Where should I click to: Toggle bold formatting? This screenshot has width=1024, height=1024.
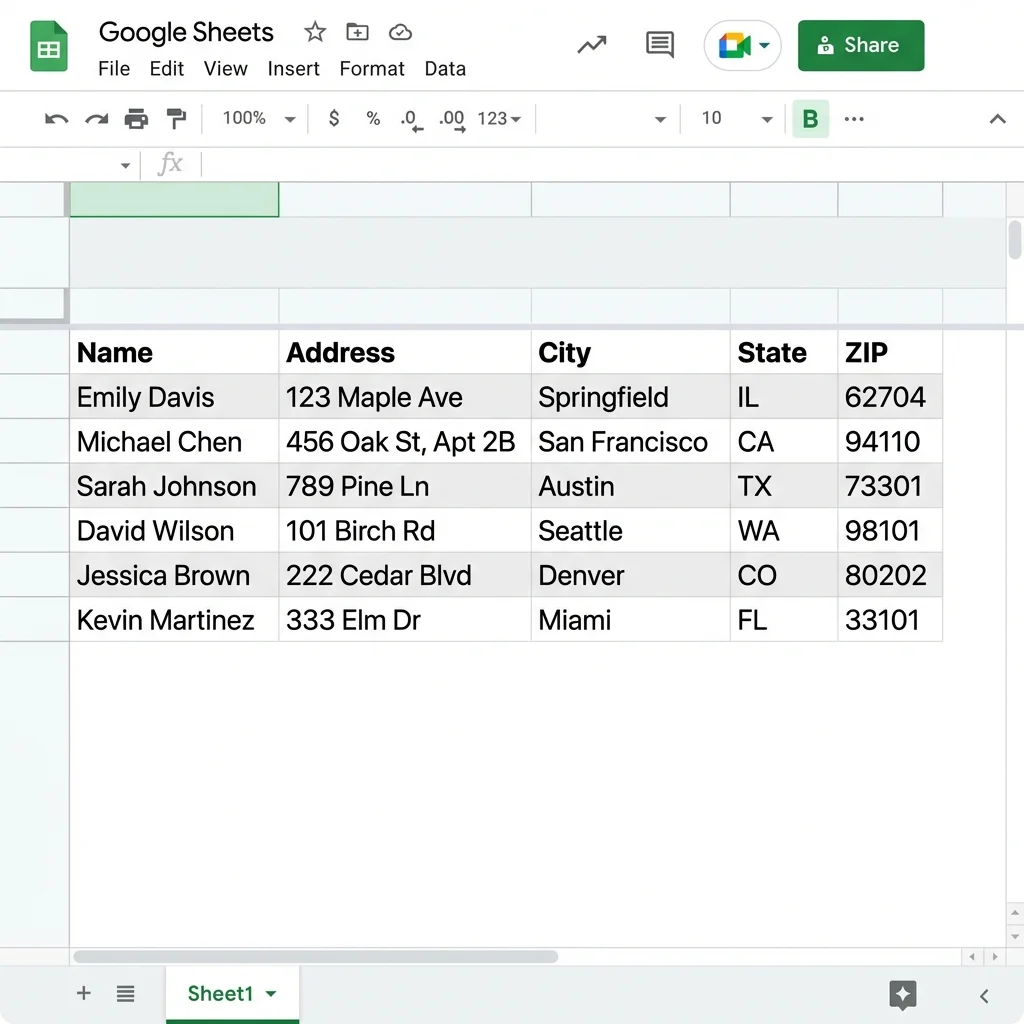810,119
